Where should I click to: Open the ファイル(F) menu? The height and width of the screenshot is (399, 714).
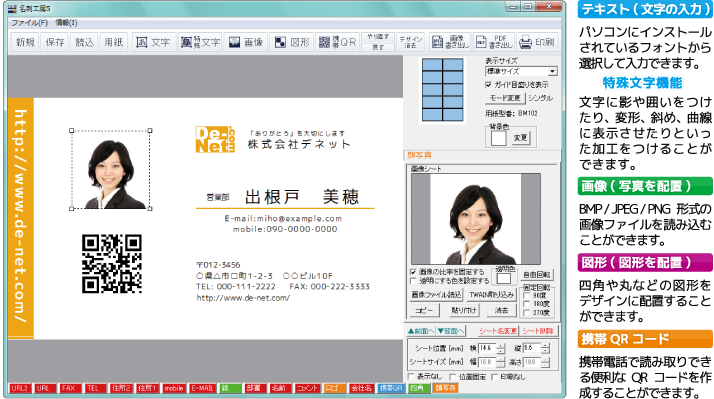point(30,22)
